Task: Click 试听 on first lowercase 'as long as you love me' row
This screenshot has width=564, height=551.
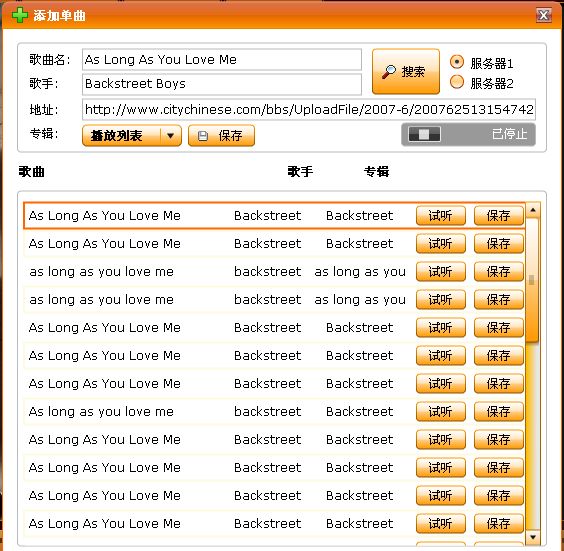Action: 441,272
